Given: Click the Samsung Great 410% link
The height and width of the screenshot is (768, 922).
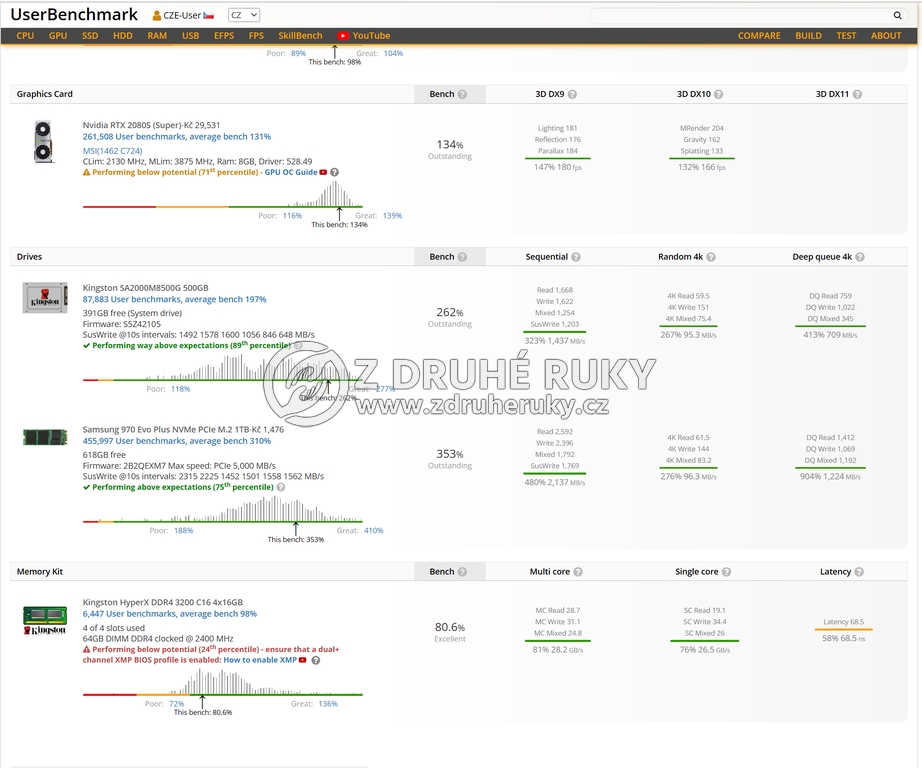Looking at the screenshot, I should pos(373,530).
